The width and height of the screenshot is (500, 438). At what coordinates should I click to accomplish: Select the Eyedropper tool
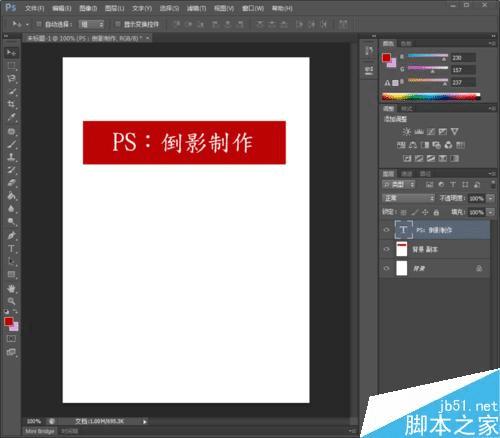(x=11, y=117)
